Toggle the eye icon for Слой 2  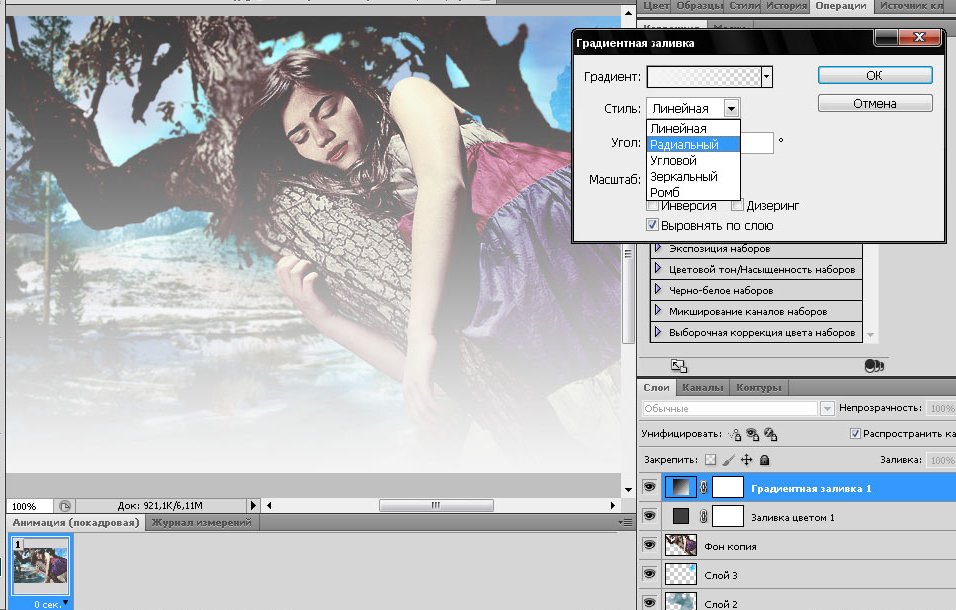click(649, 602)
